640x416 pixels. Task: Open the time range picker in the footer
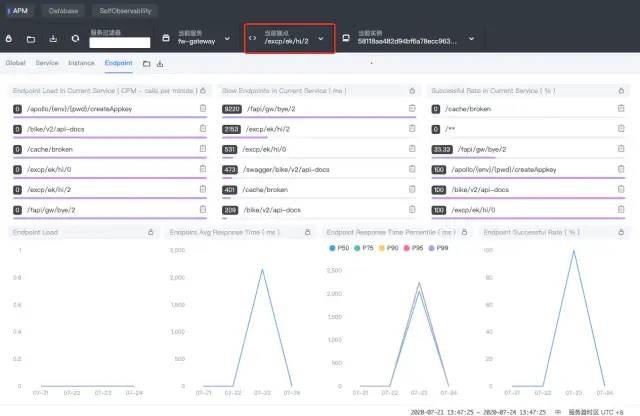tap(478, 412)
